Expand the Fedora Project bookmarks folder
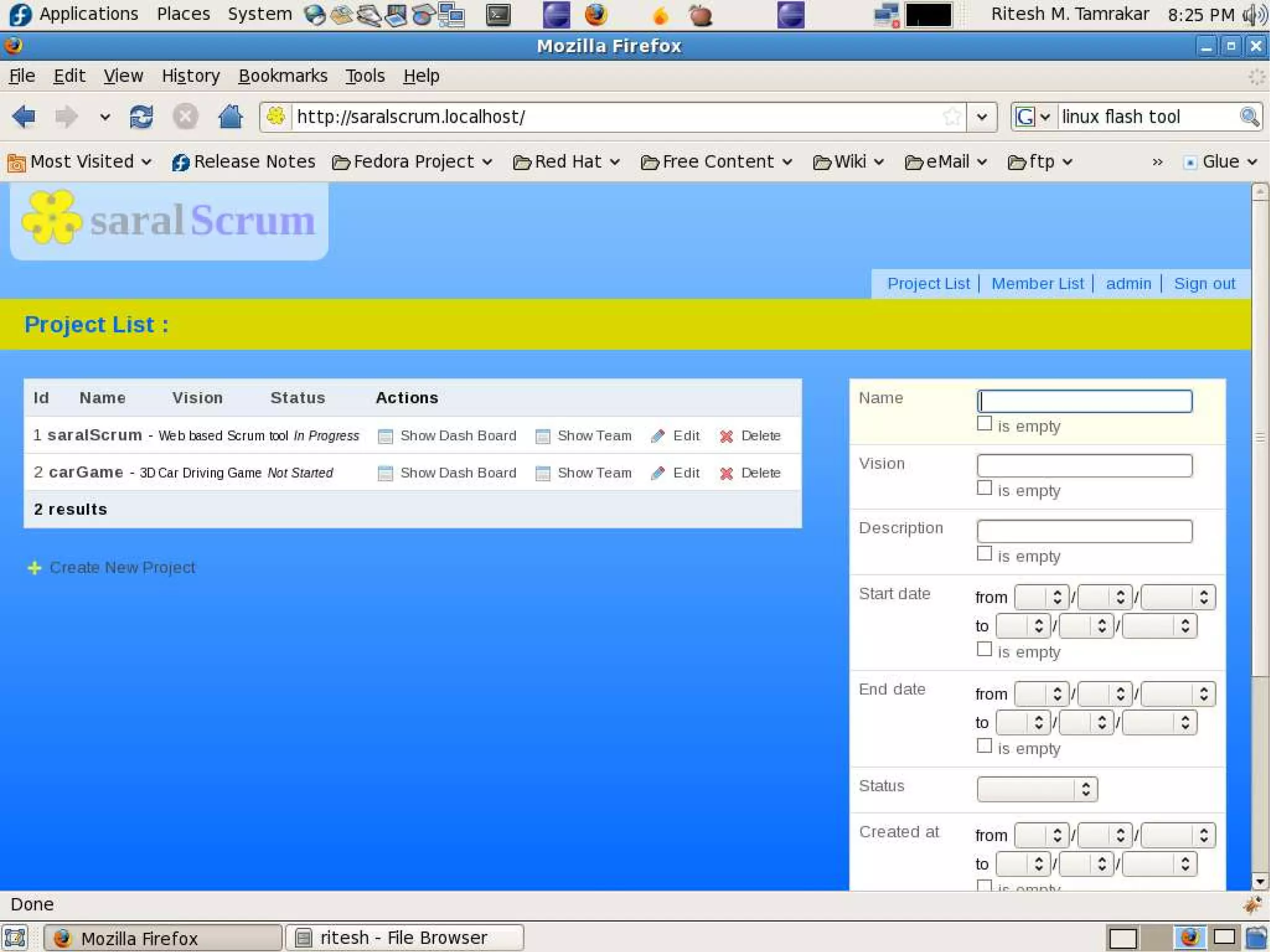Viewport: 1270px width, 952px height. coord(412,162)
